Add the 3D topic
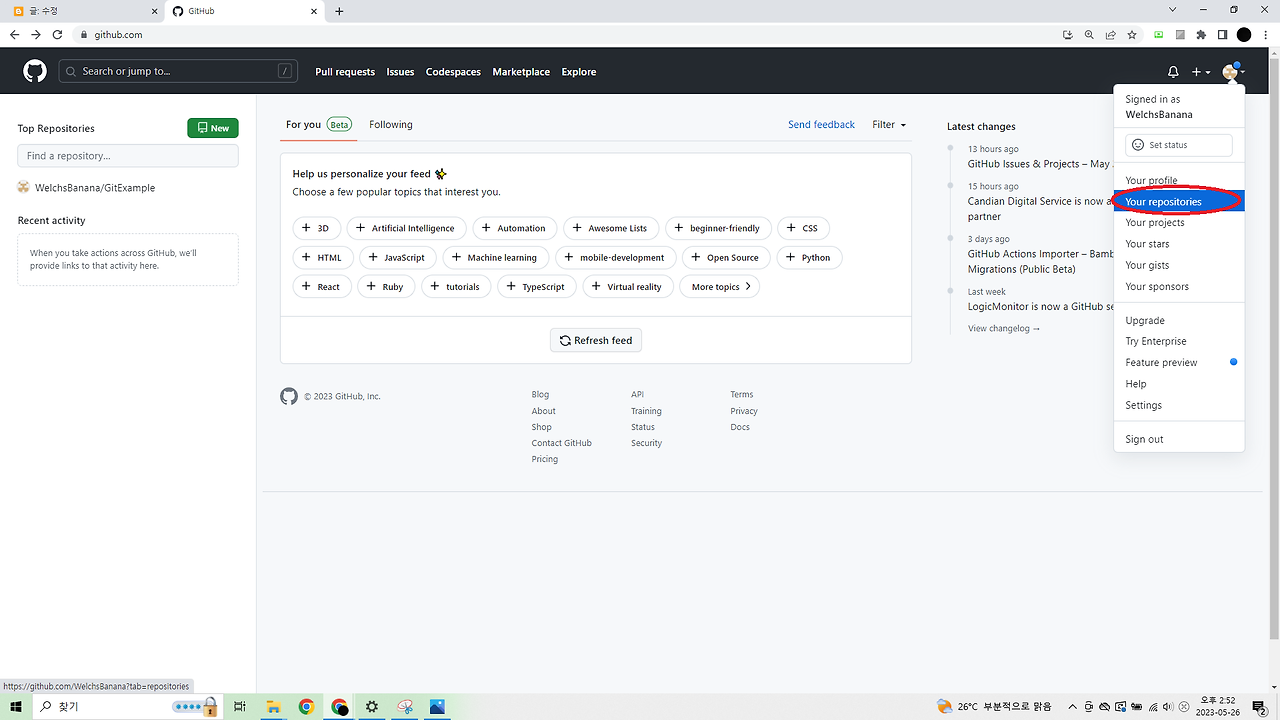The image size is (1280, 720). 317,228
